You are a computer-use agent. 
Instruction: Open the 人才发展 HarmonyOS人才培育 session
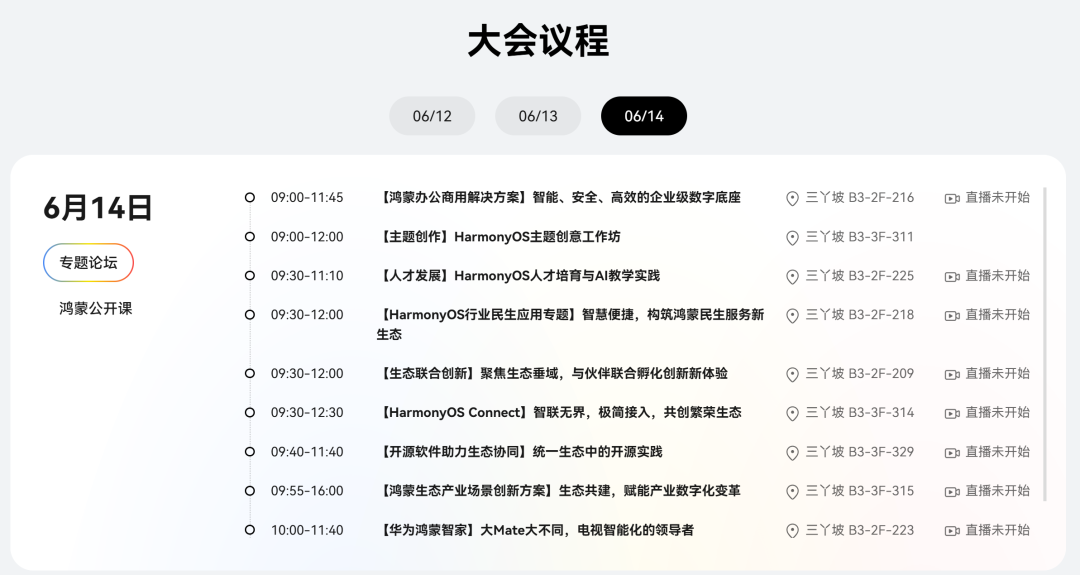pos(518,276)
